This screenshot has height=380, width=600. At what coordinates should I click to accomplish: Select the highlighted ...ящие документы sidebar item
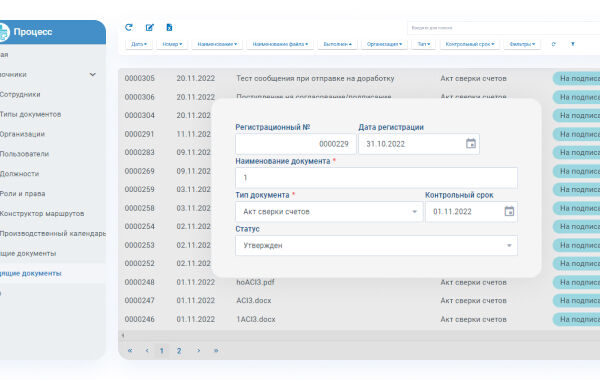pyautogui.click(x=53, y=273)
